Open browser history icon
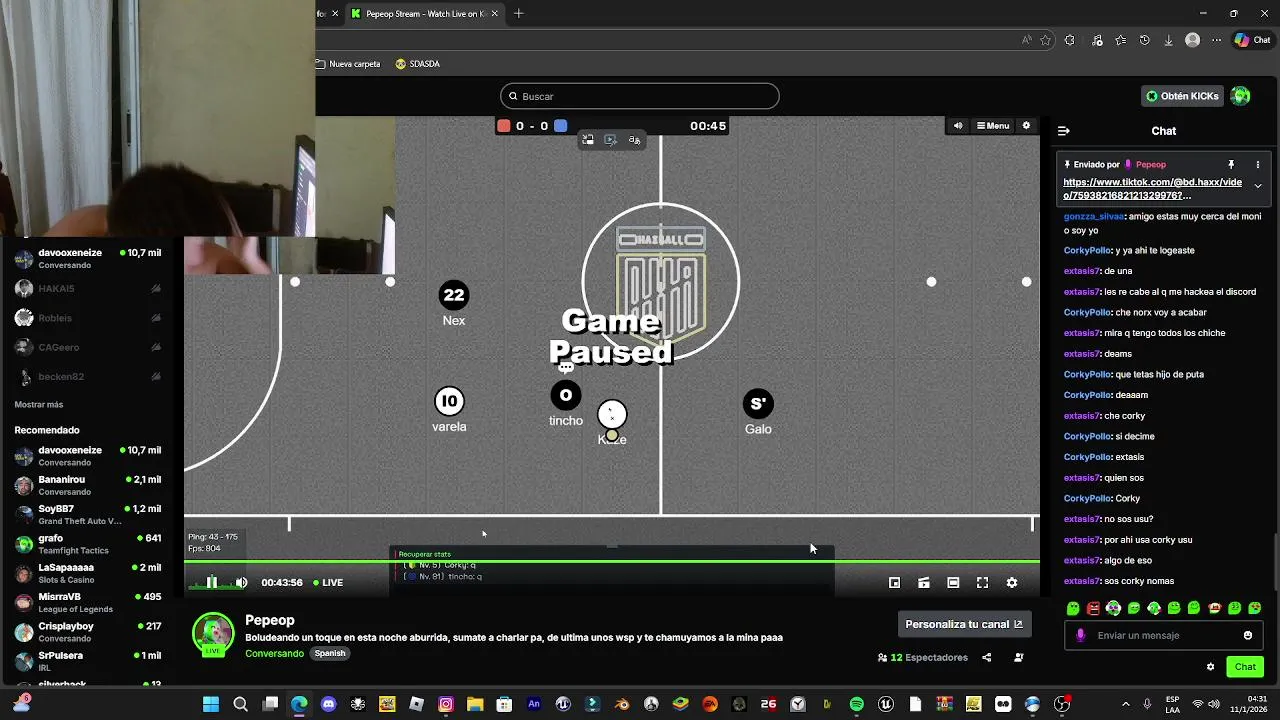 1145,40
